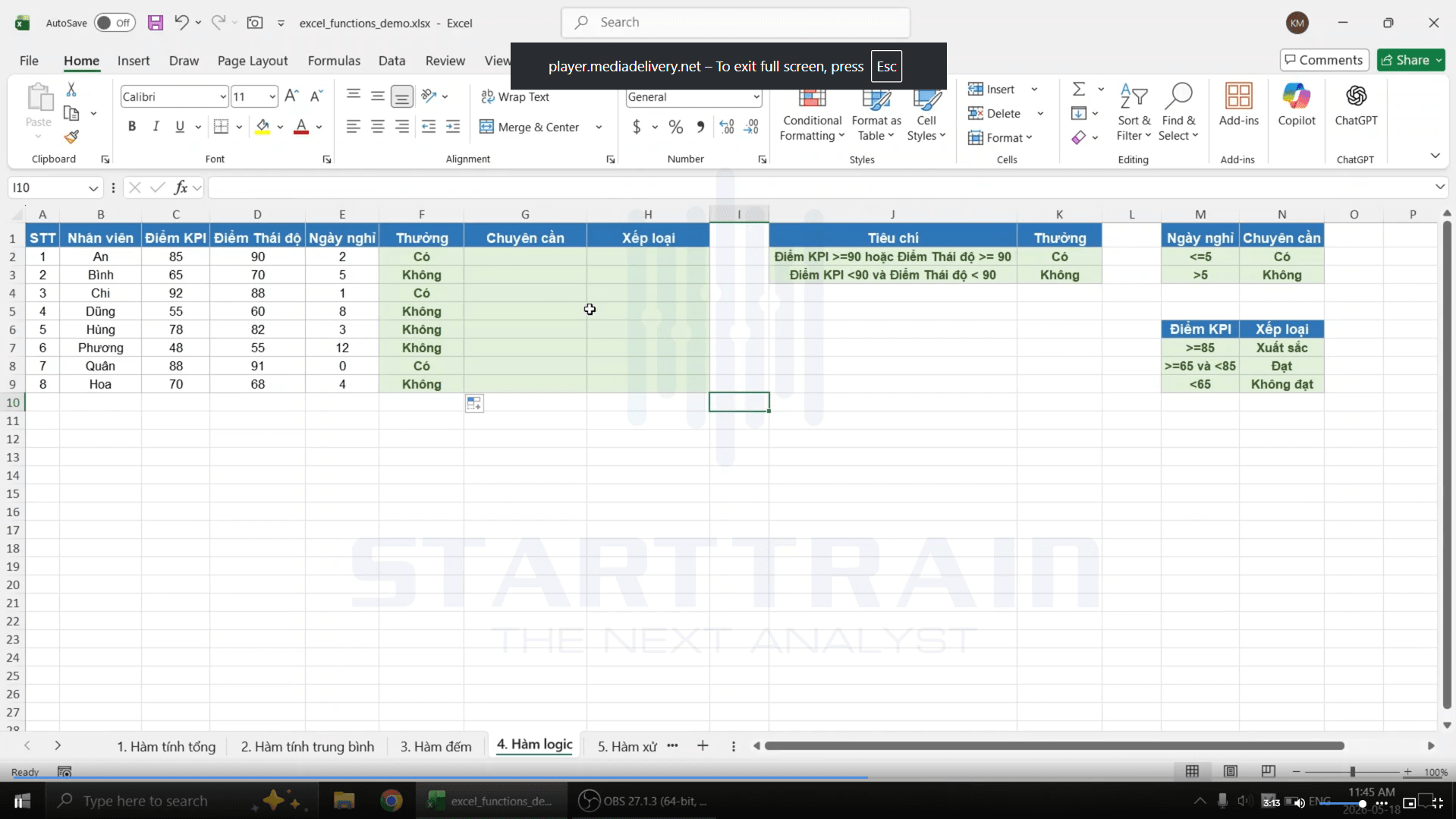Expand the formula bar chevron
Image resolution: width=1456 pixels, height=819 pixels.
(x=1439, y=187)
